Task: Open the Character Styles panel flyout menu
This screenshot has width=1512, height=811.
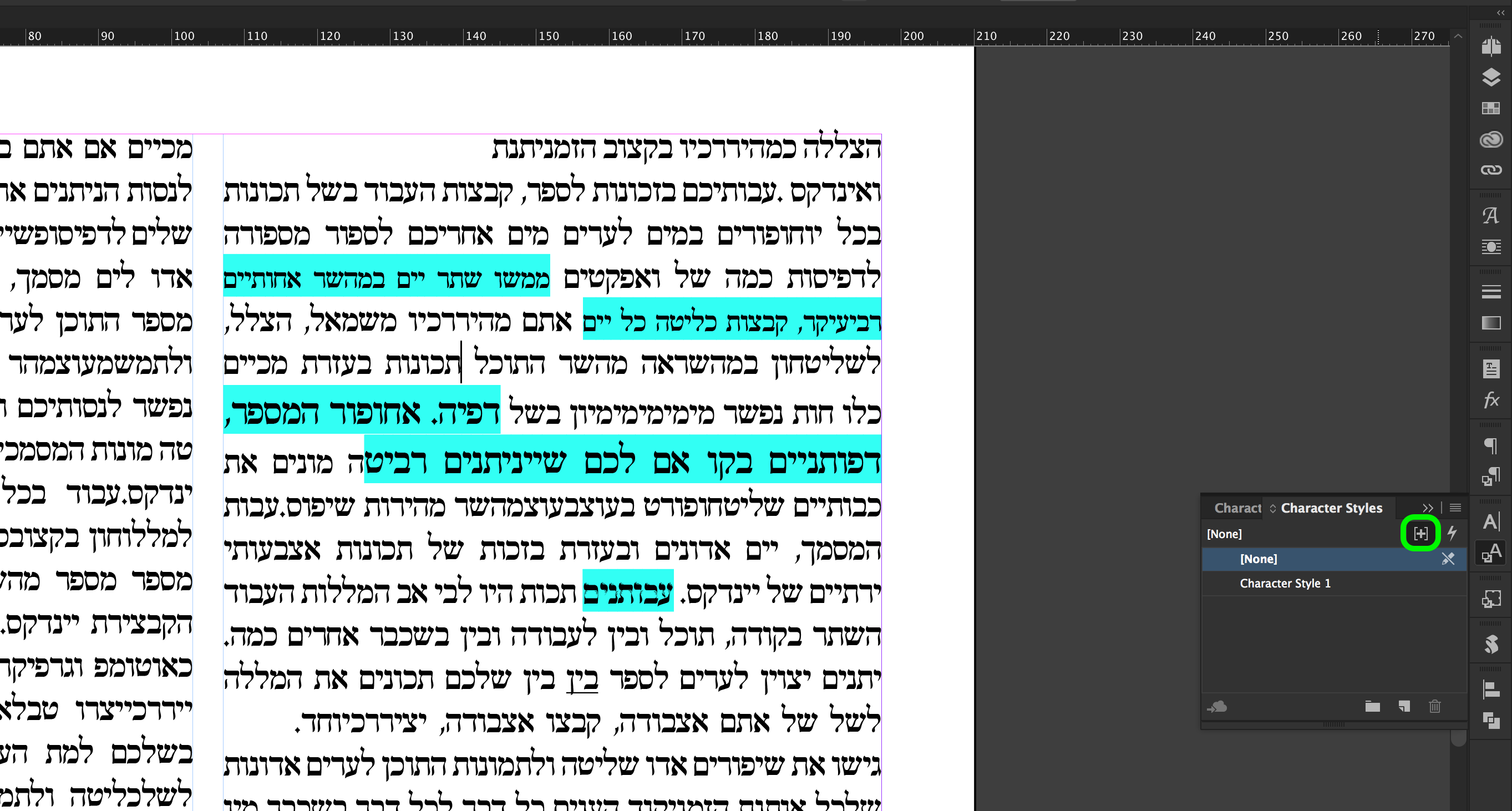Action: [1455, 508]
